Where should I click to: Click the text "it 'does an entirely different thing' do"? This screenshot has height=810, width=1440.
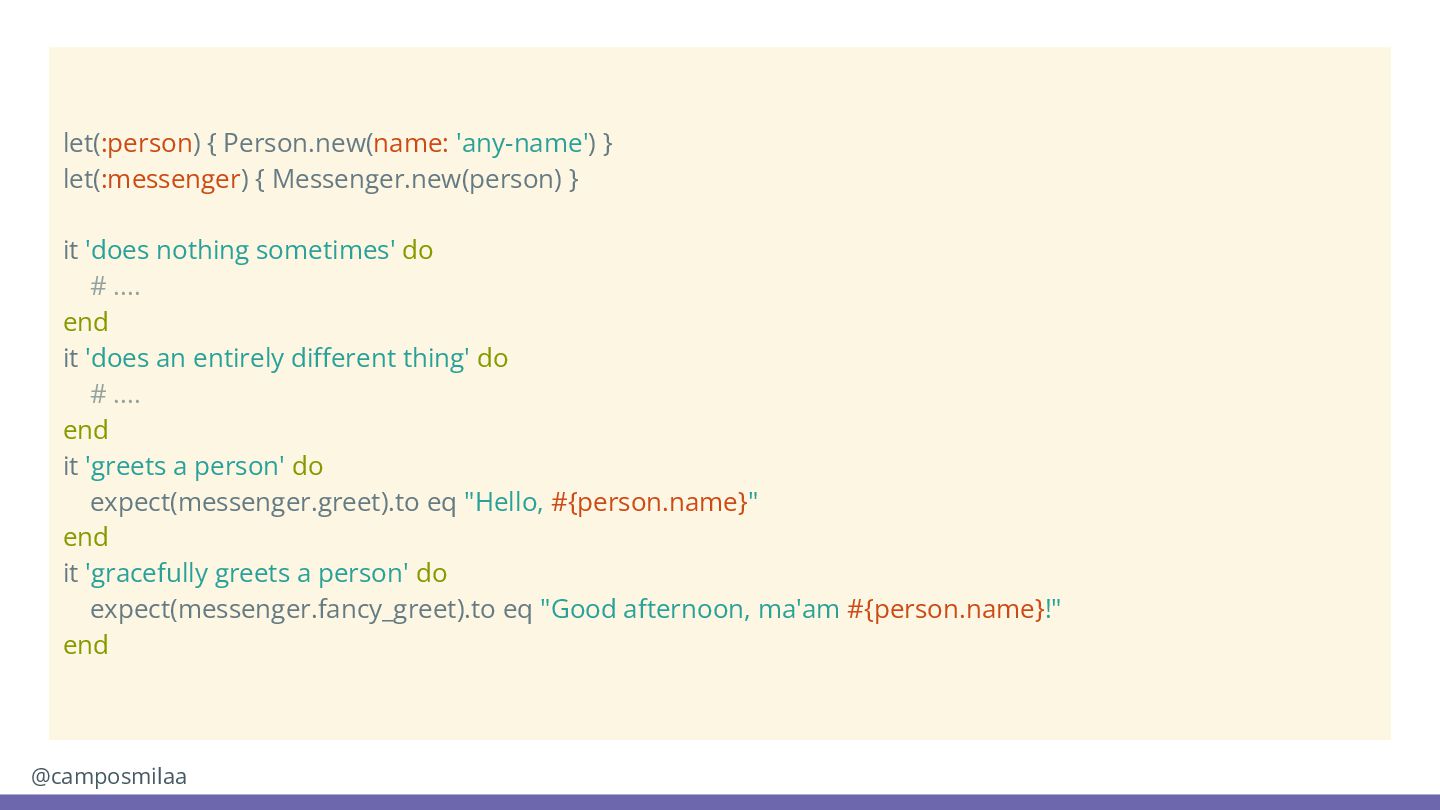tap(285, 358)
